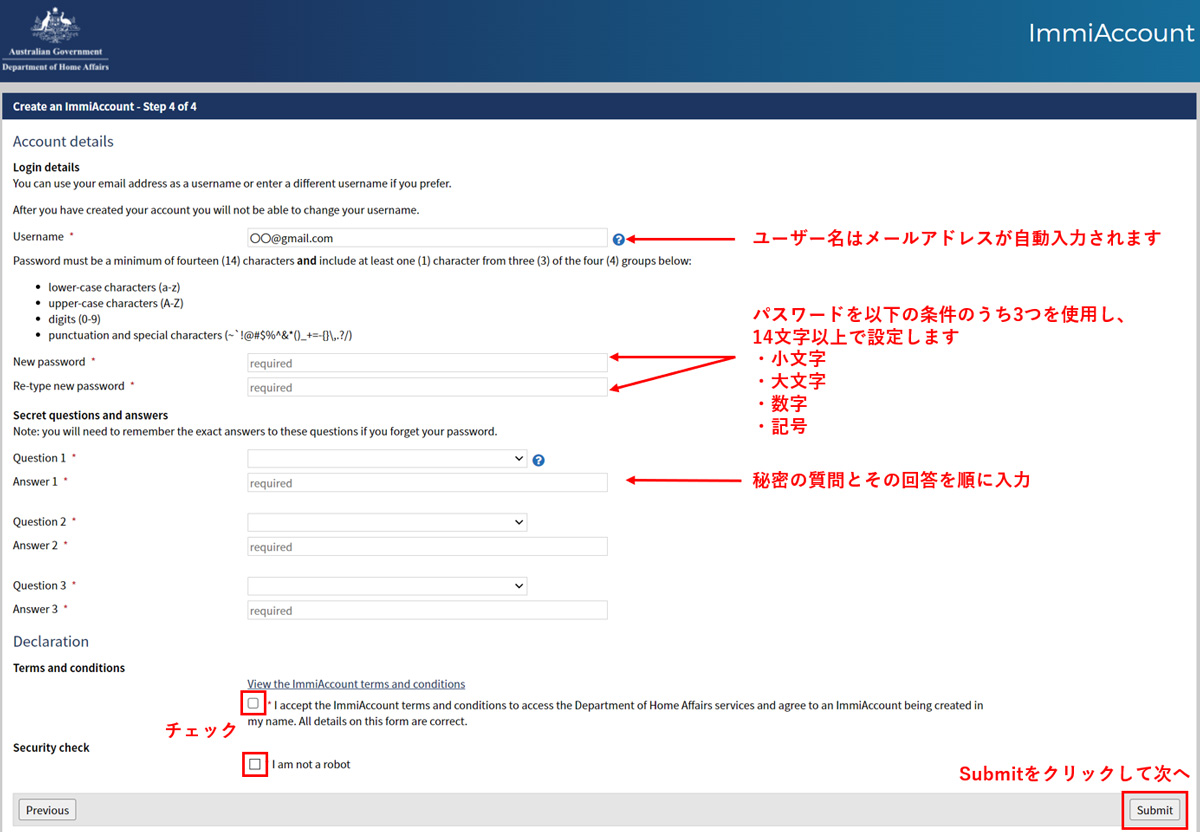Open the Question 3 secret question selector
The width and height of the screenshot is (1200, 832).
click(x=387, y=586)
